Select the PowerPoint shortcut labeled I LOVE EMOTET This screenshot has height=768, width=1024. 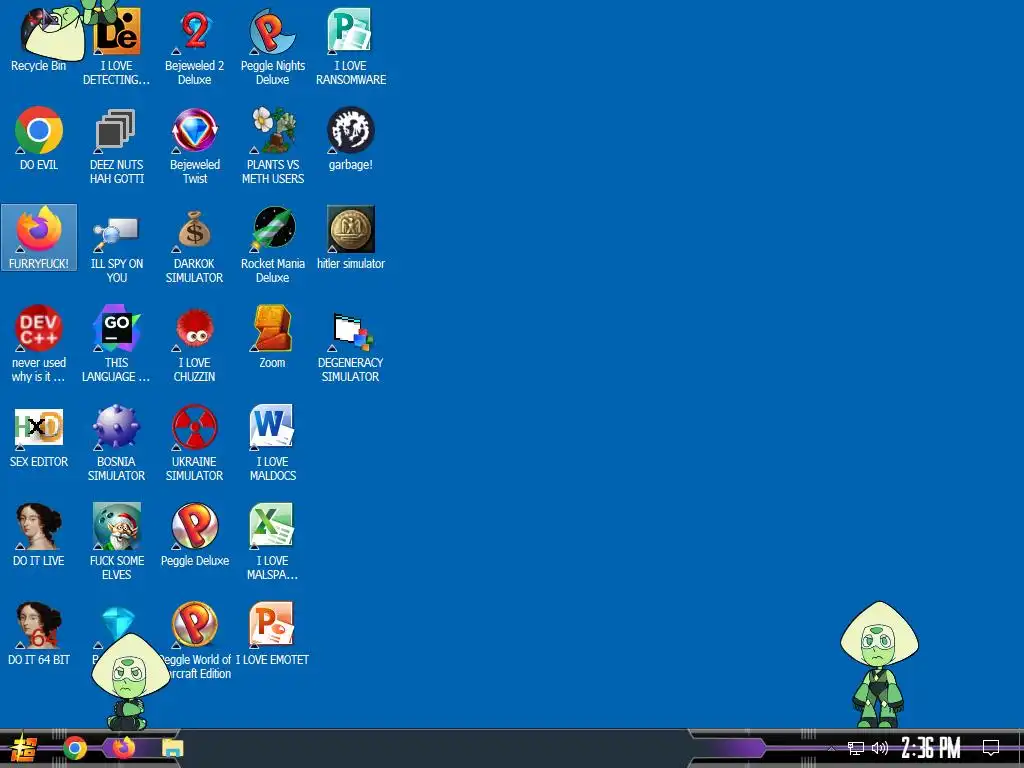[x=272, y=633]
